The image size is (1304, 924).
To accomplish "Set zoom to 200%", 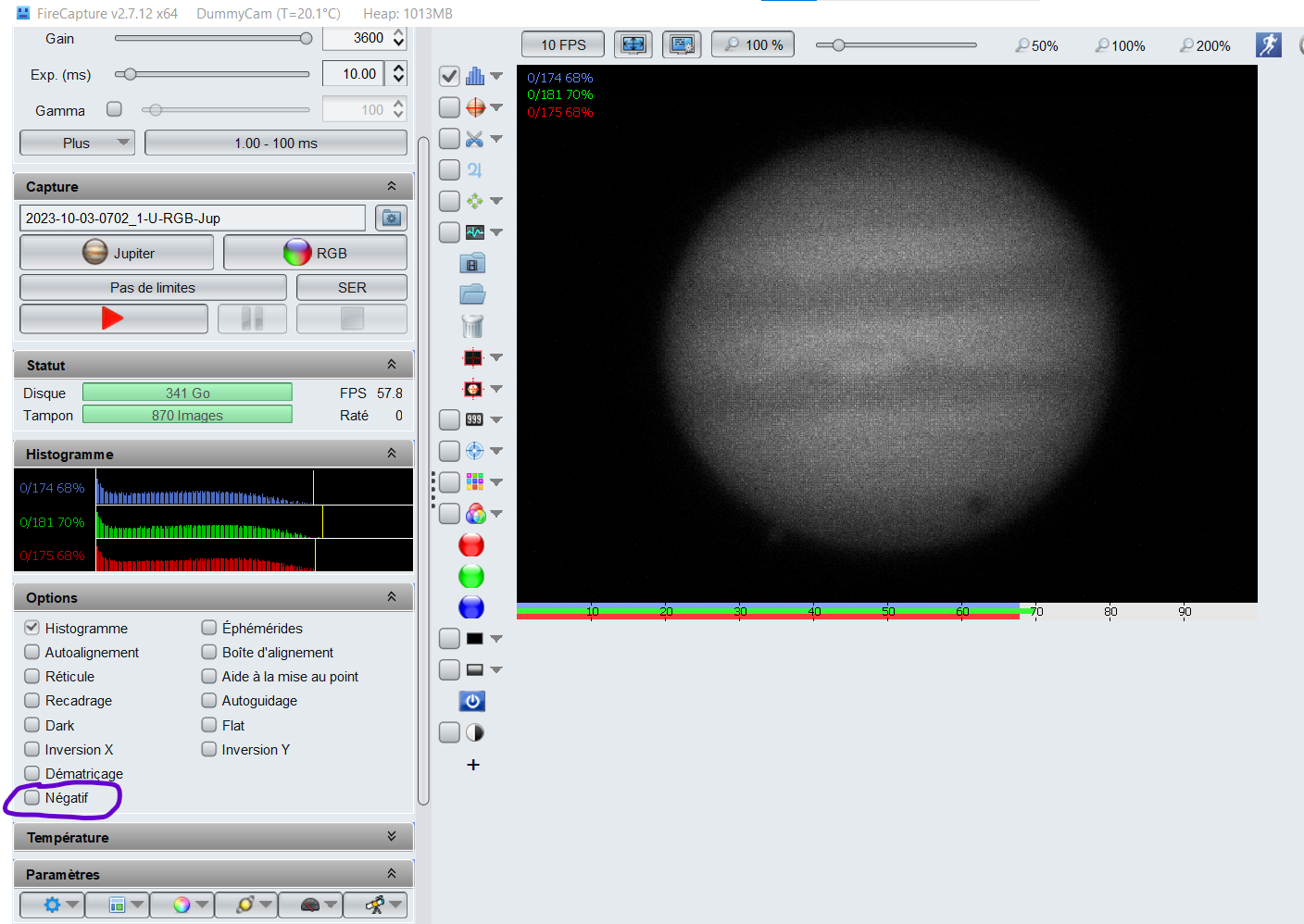I will (1204, 45).
